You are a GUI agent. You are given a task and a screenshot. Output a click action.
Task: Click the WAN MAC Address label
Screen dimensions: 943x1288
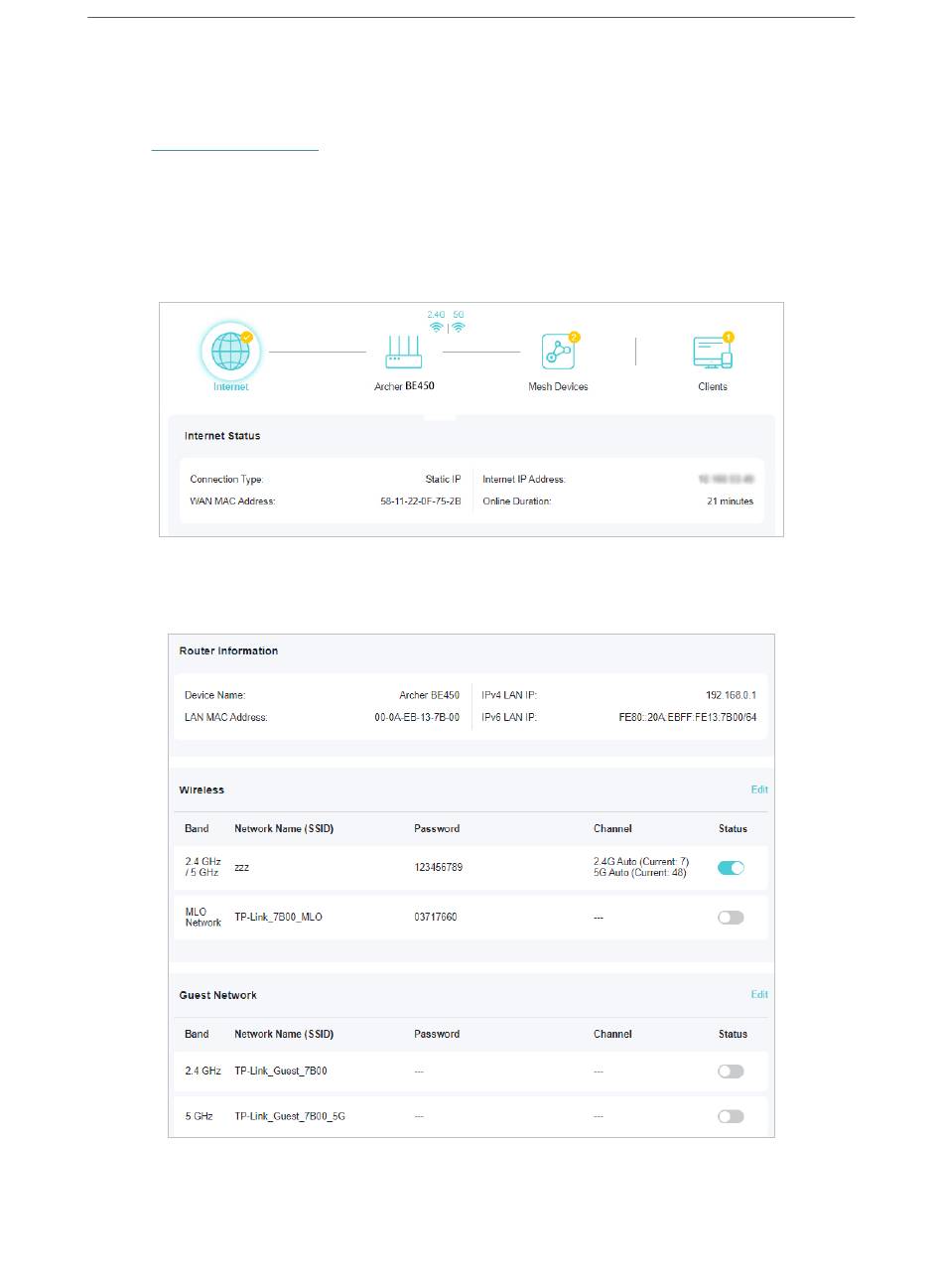[232, 501]
